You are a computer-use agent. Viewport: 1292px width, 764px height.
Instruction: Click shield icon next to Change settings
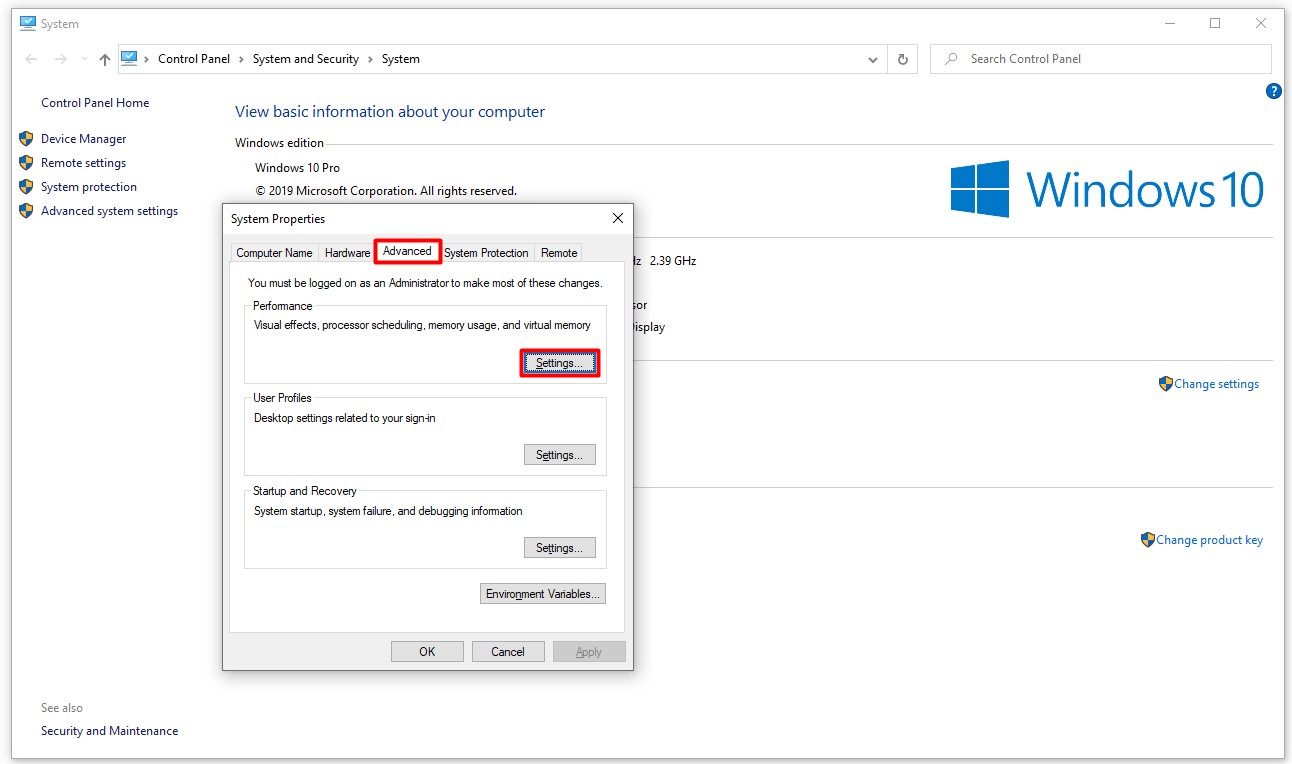[1165, 384]
